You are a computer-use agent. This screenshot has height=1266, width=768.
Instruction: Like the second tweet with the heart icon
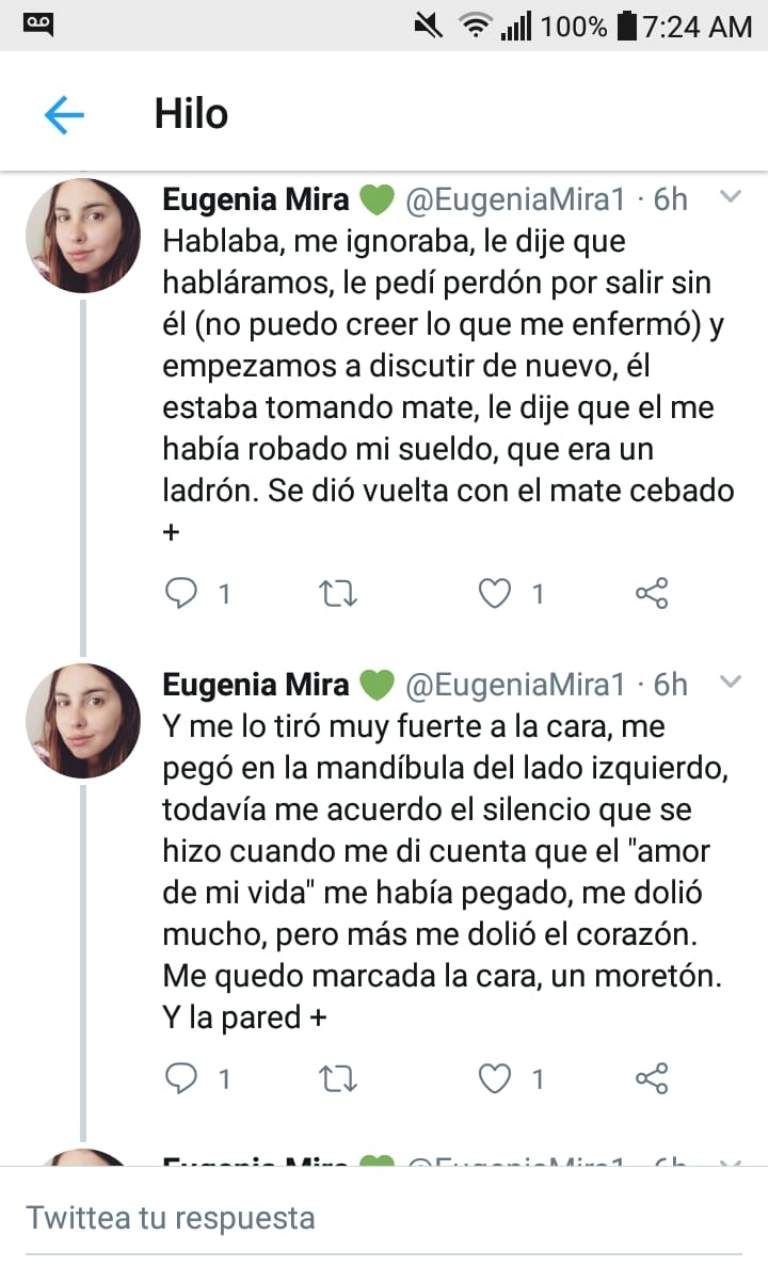494,1079
